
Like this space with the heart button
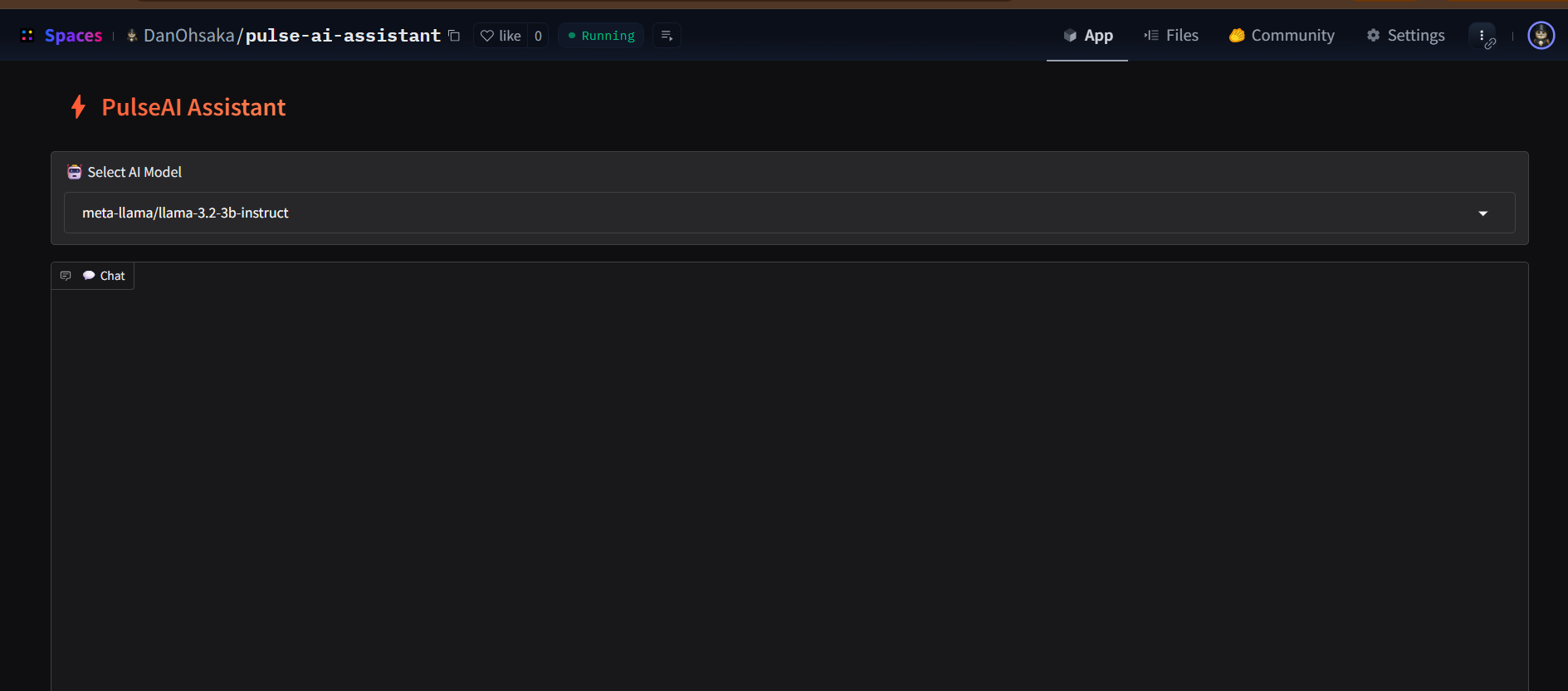point(501,35)
